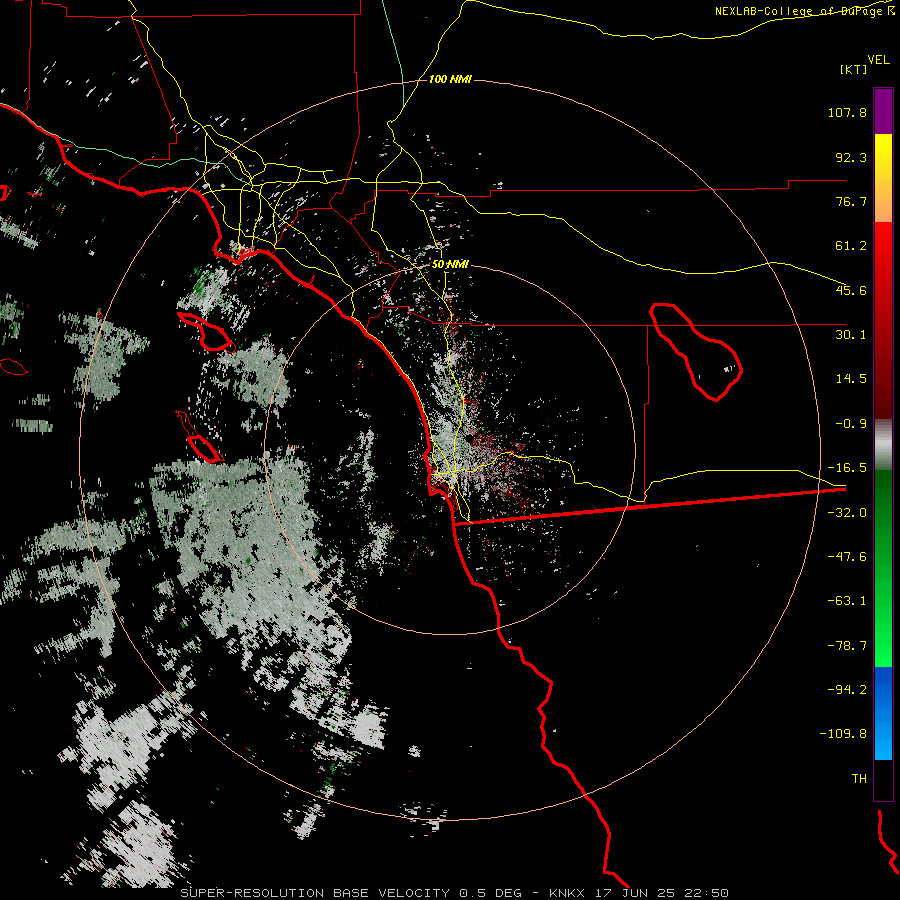This screenshot has width=900, height=900.
Task: Click the -16.5 legend value
Action: [847, 468]
